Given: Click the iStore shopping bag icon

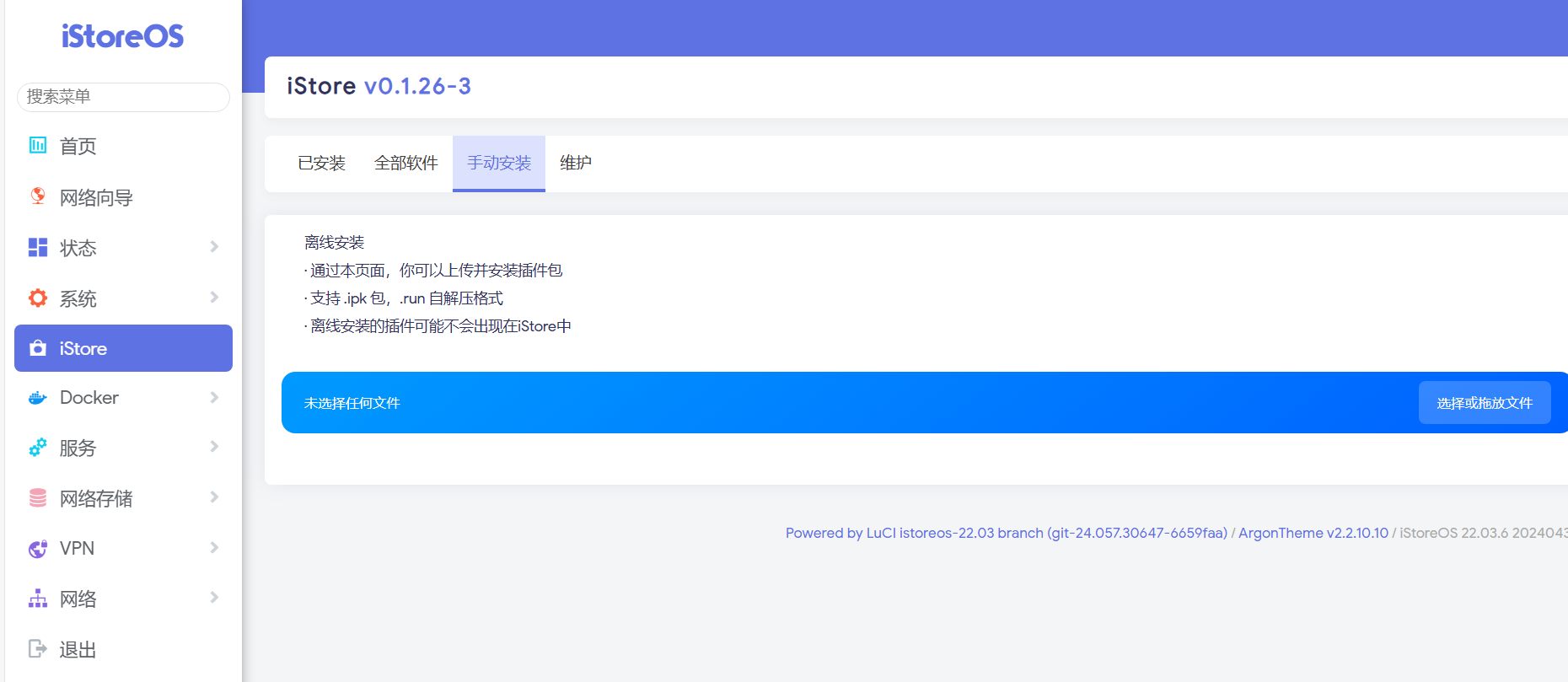Looking at the screenshot, I should pos(38,348).
